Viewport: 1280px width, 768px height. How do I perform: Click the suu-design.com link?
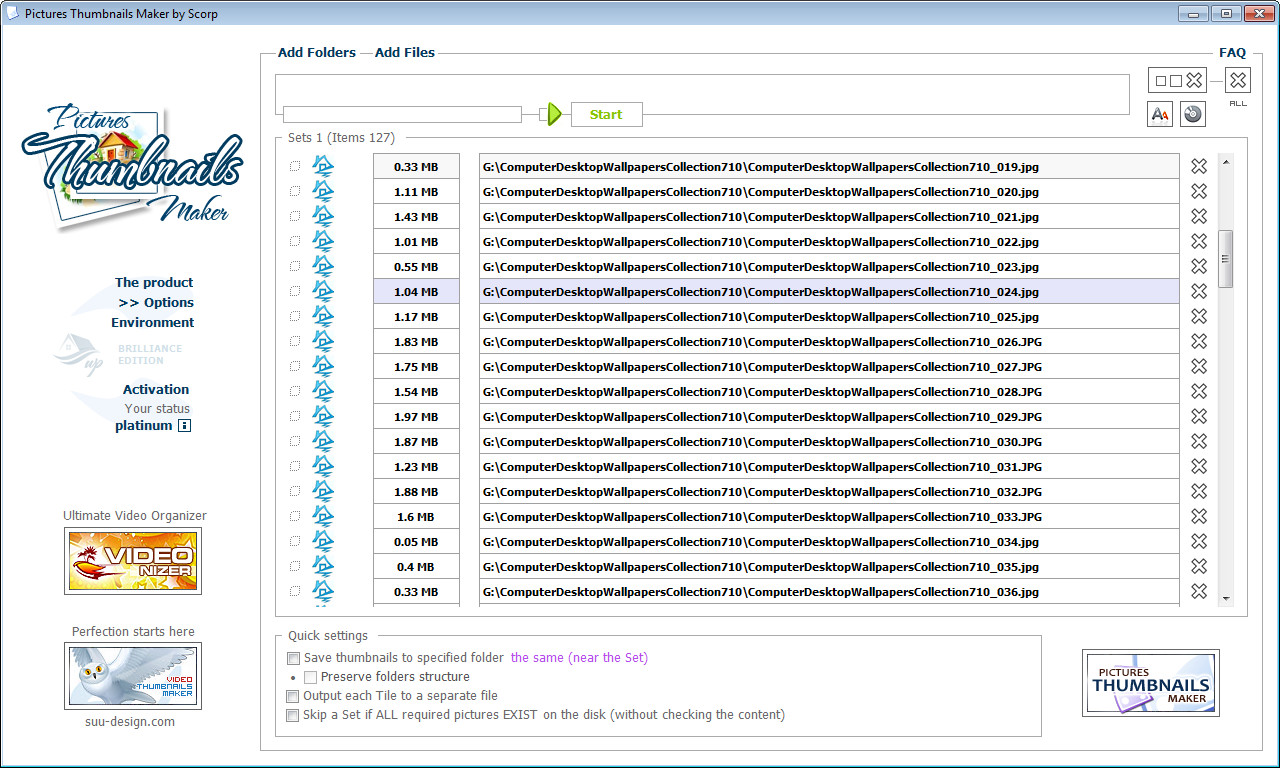130,721
